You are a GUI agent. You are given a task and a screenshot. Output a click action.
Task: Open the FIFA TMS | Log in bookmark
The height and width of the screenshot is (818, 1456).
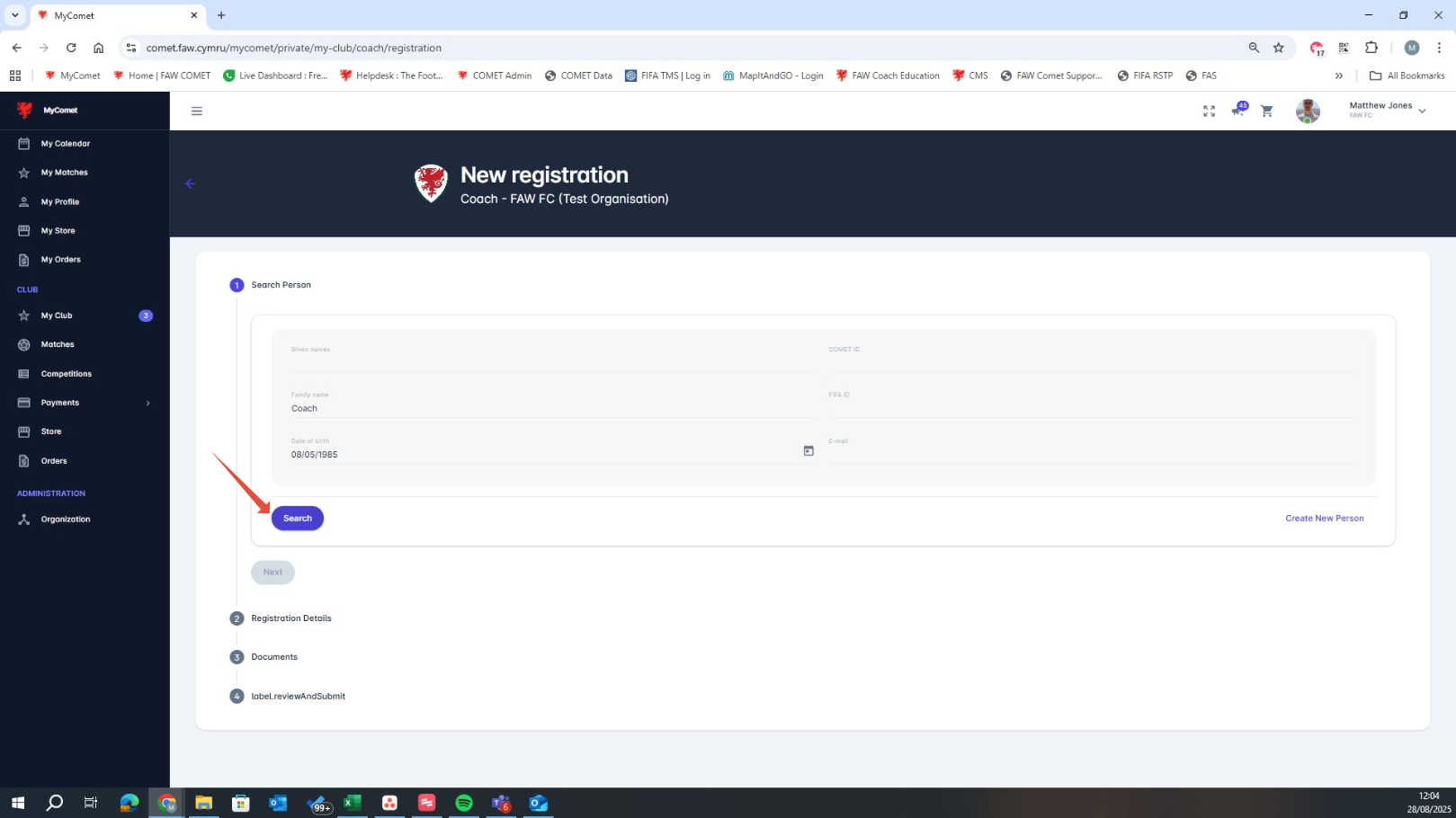(x=667, y=76)
